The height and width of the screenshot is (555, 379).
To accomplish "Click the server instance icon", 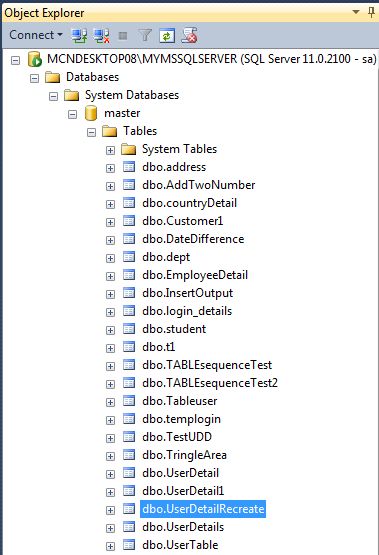I will [x=35, y=59].
